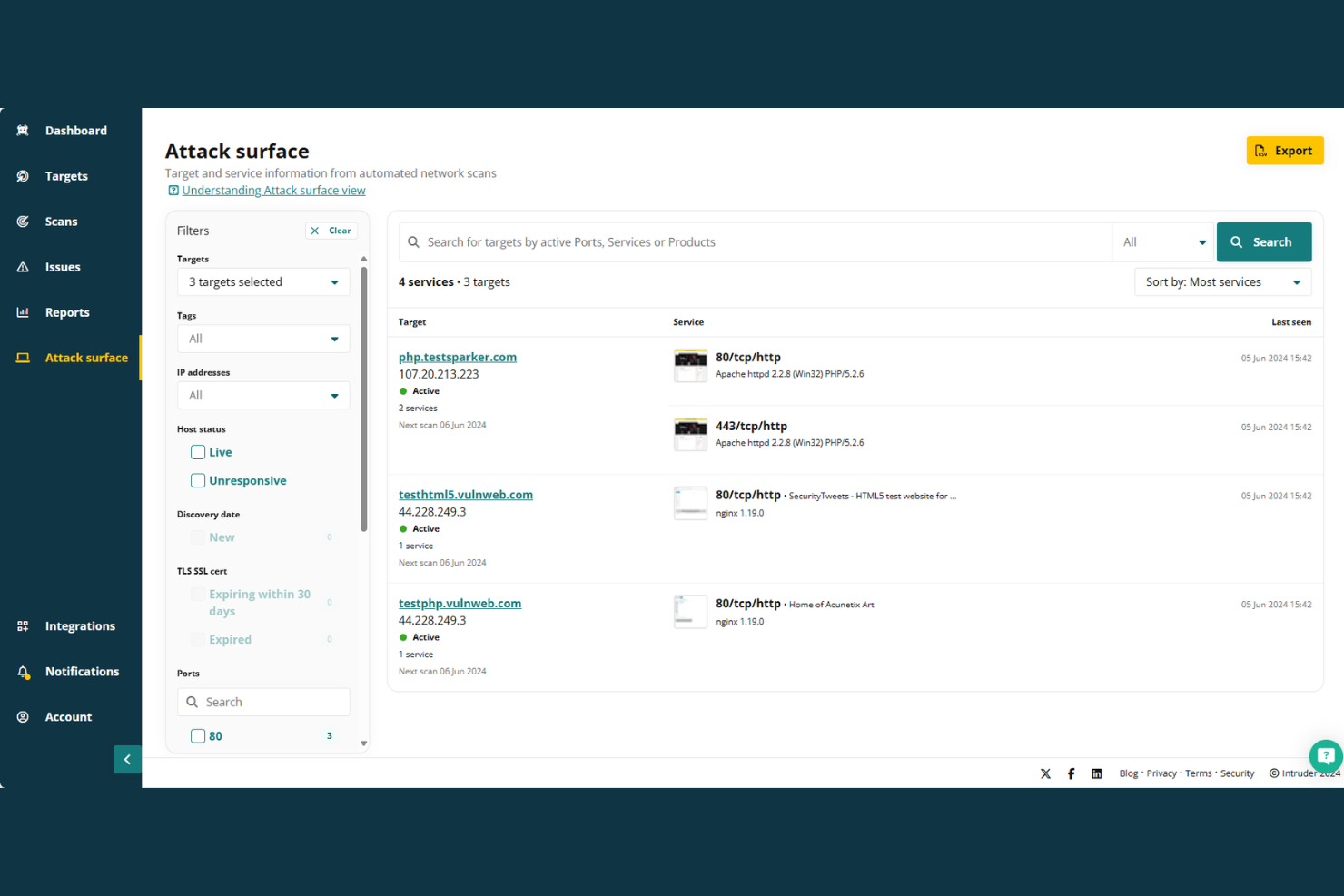Screen dimensions: 1344x896
Task: Click the filter panel scroll-down arrow
Action: pos(363,743)
